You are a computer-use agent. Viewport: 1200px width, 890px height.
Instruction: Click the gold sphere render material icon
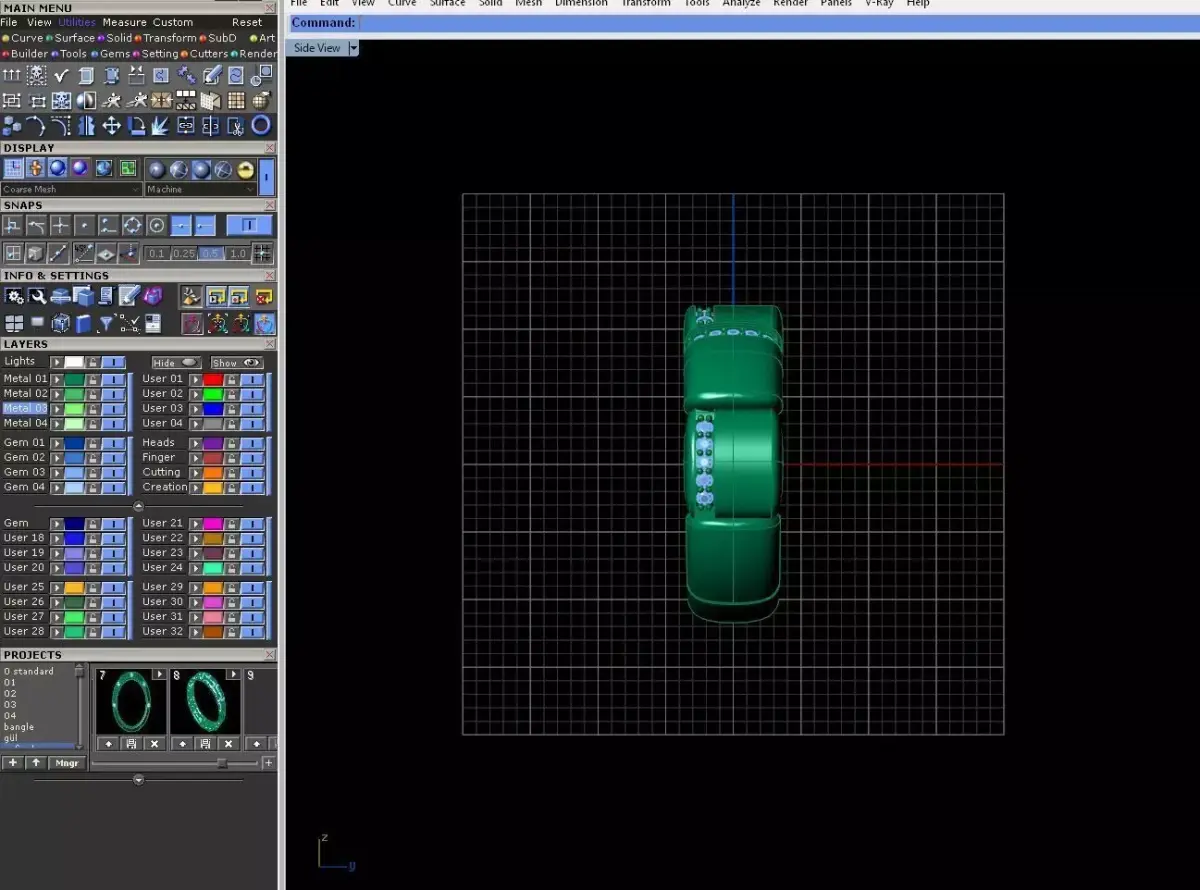click(x=245, y=170)
